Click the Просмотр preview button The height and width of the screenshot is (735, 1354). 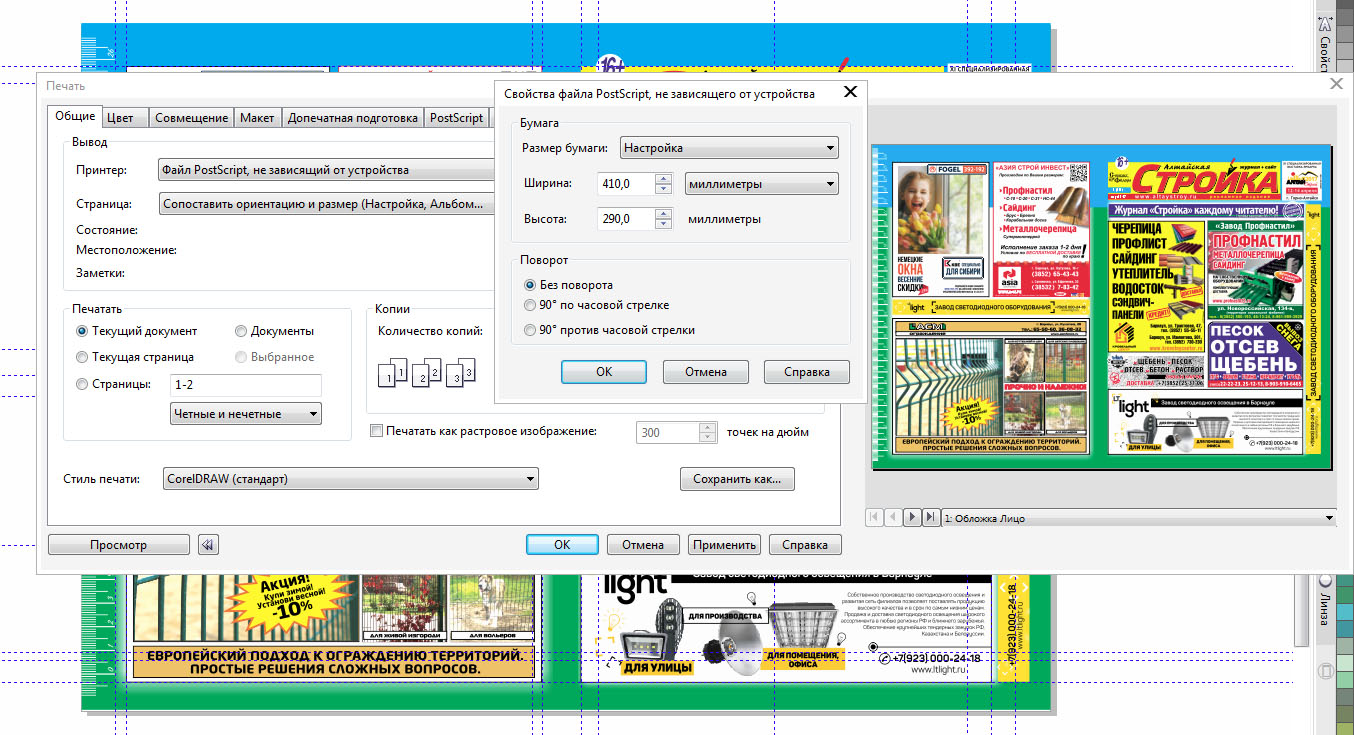[118, 545]
